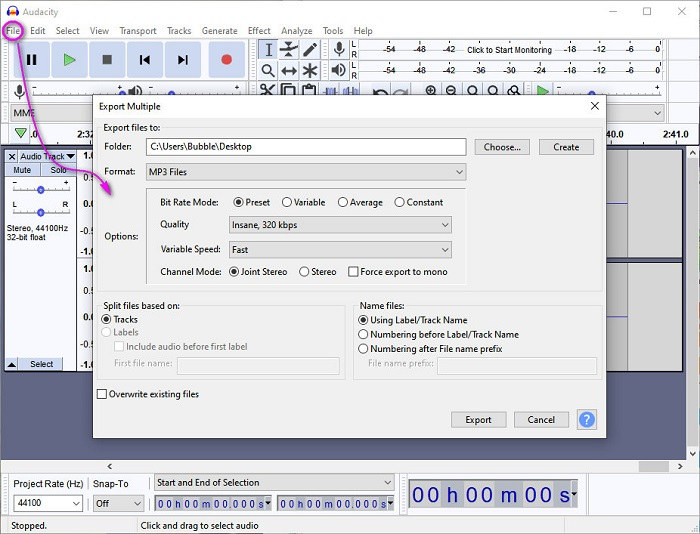Select the Envelope tool
This screenshot has height=534, width=700.
click(x=289, y=50)
